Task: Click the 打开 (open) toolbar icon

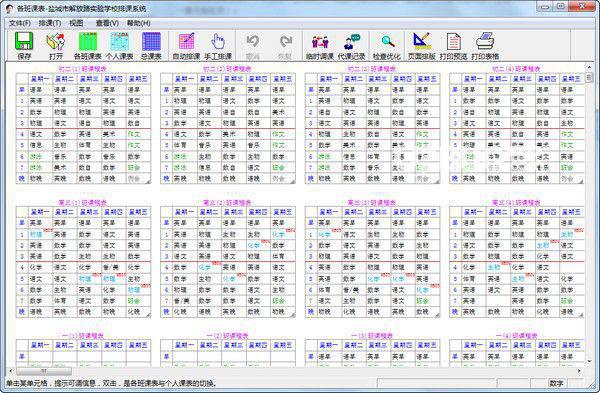Action: (x=56, y=41)
